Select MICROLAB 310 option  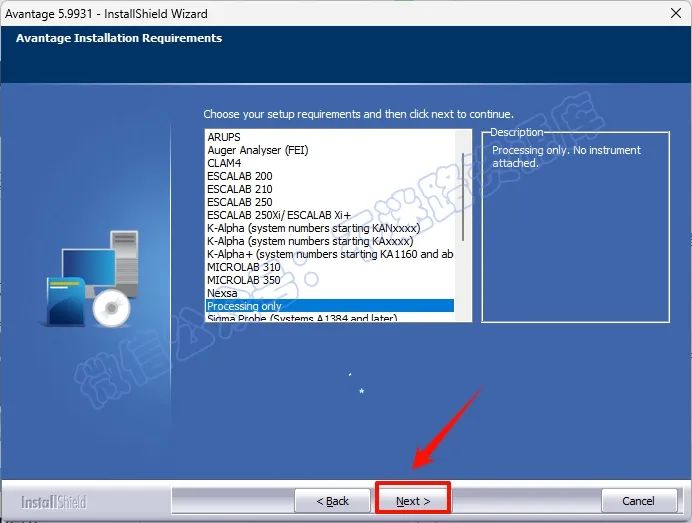click(329, 267)
